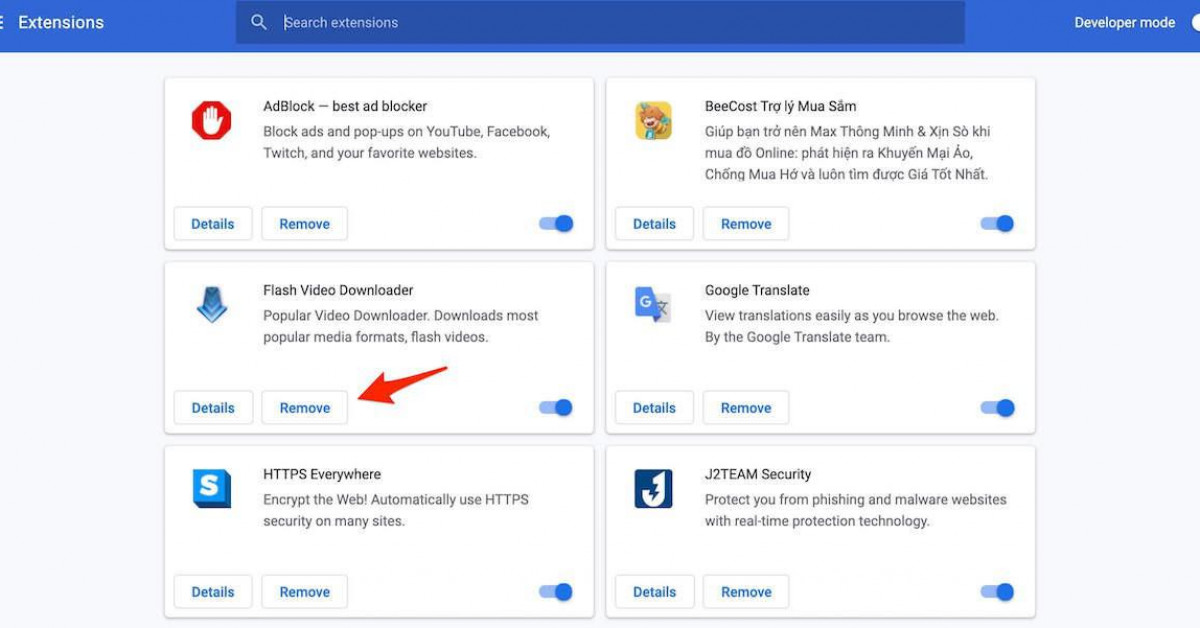Remove Flash Video Downloader extension
1200x628 pixels.
(x=305, y=408)
